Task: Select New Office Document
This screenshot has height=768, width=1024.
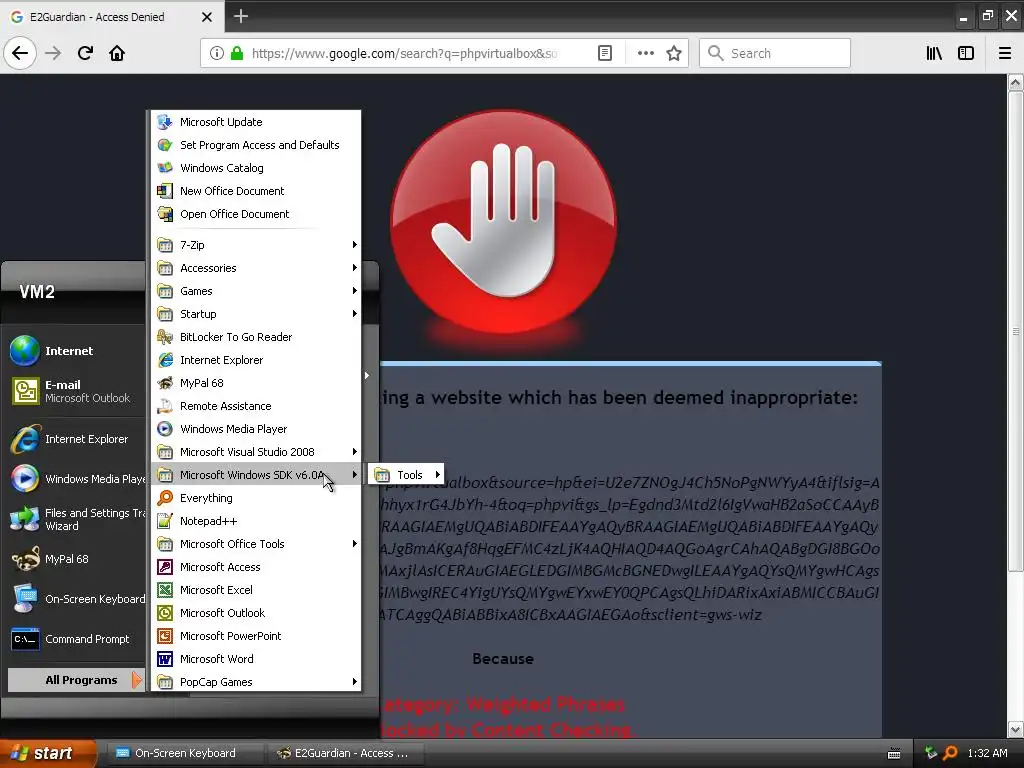Action: pyautogui.click(x=255, y=191)
